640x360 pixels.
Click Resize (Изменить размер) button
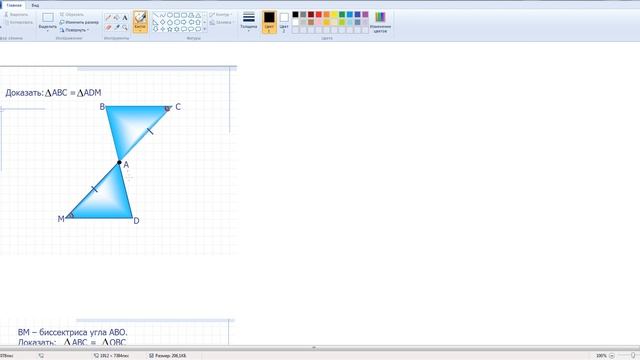79,22
